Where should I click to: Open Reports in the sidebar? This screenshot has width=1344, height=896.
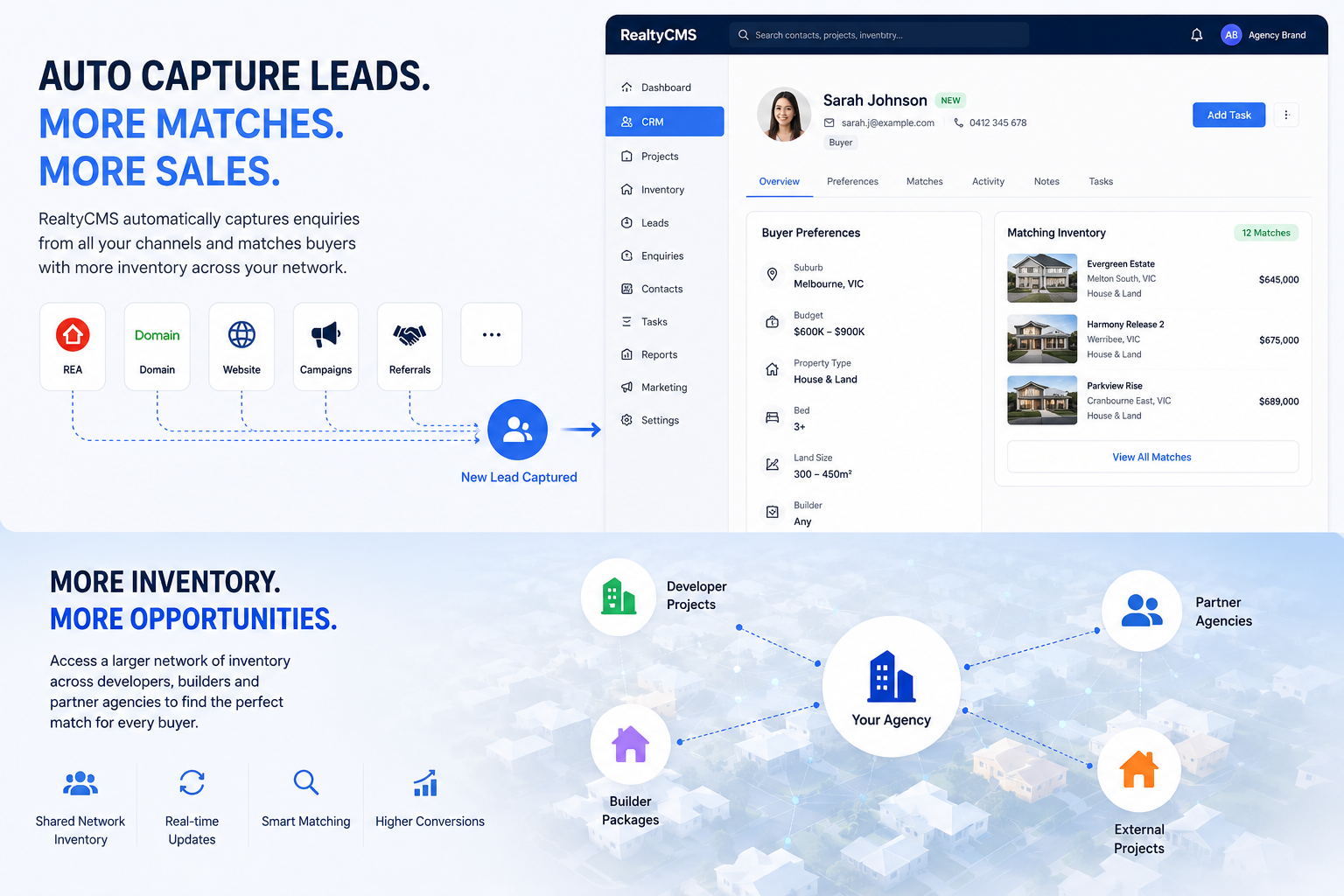(665, 354)
